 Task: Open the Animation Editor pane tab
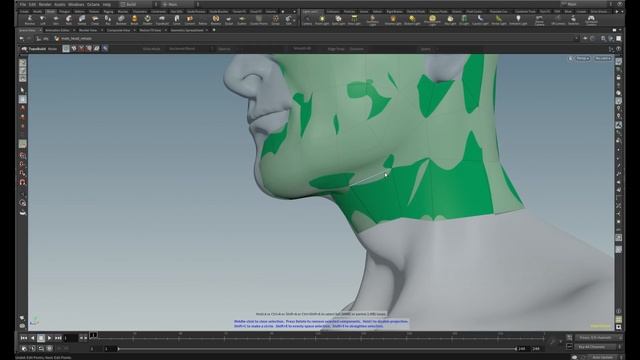click(x=57, y=30)
